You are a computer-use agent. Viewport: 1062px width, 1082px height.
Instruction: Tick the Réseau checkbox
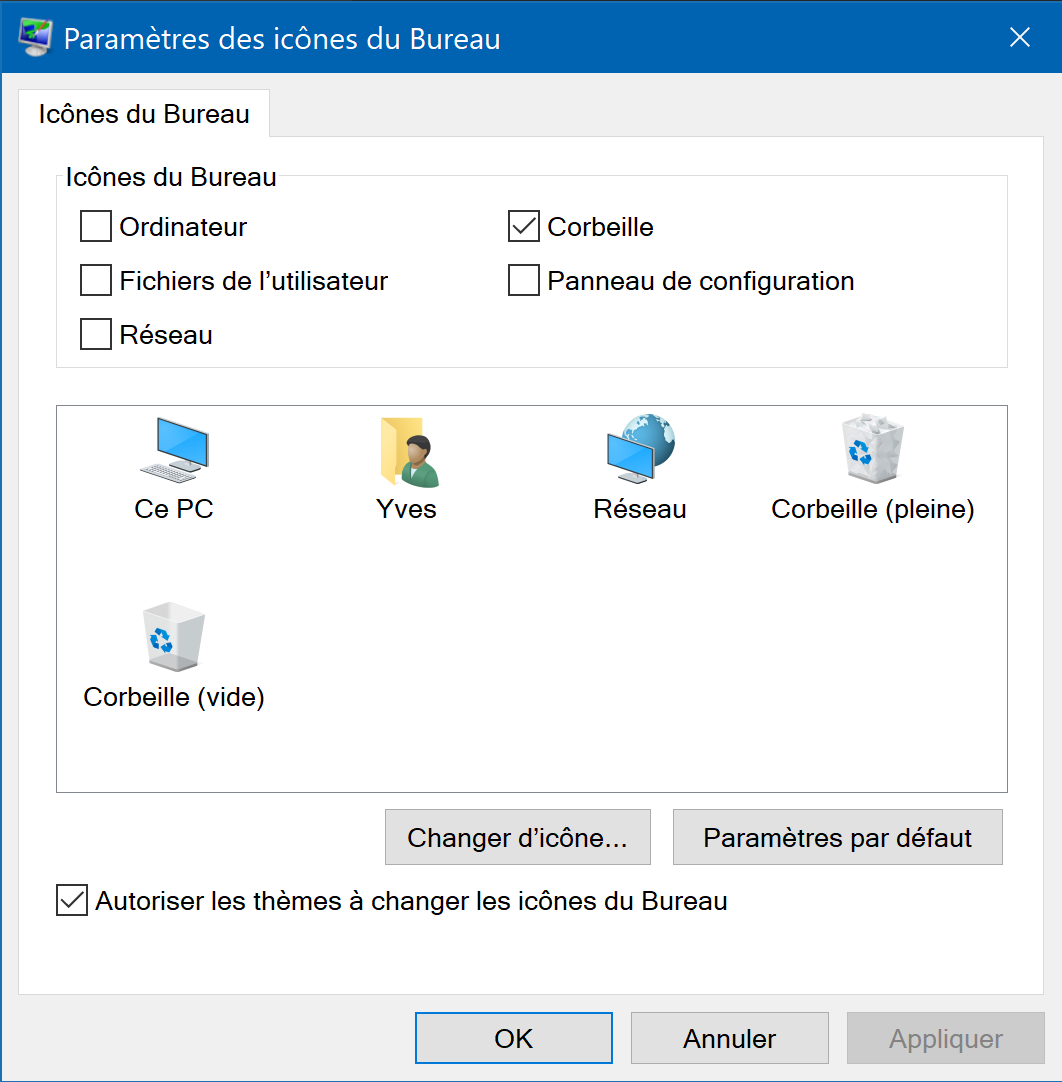(x=96, y=335)
